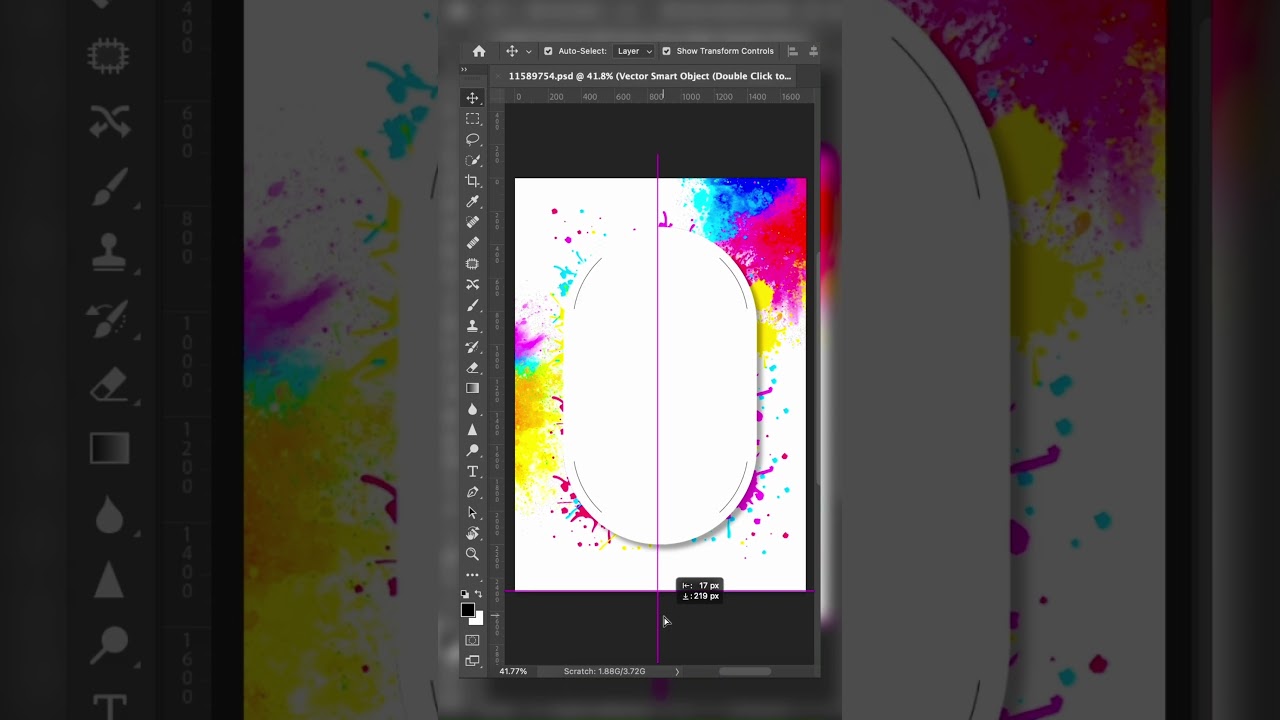Select the Crop tool
This screenshot has width=1280, height=720.
472,181
